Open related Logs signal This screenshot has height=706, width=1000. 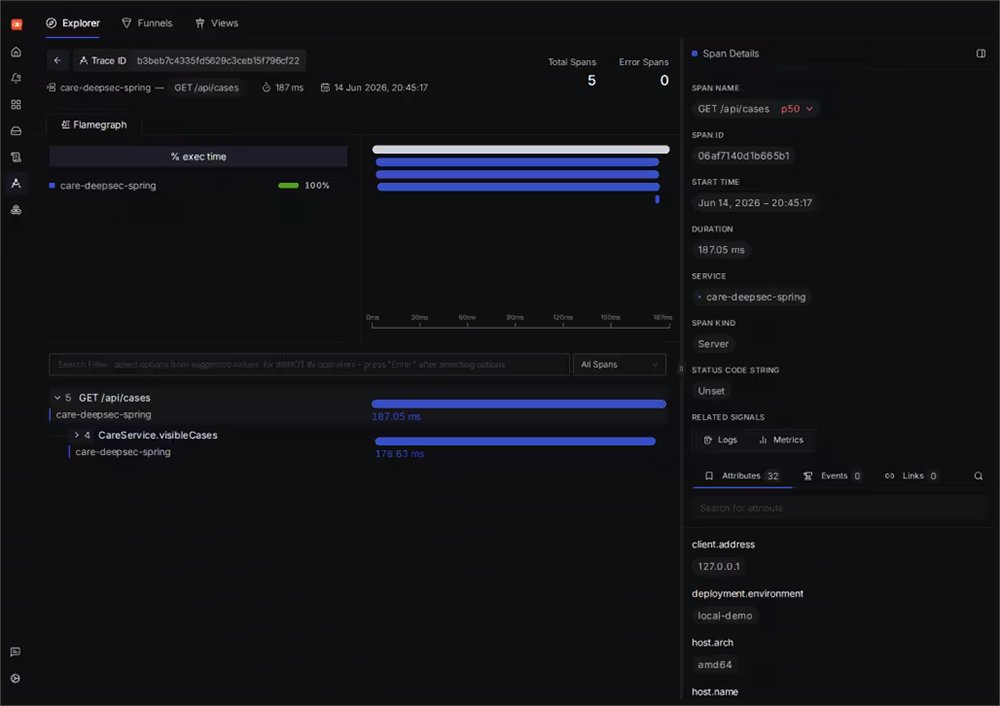720,440
